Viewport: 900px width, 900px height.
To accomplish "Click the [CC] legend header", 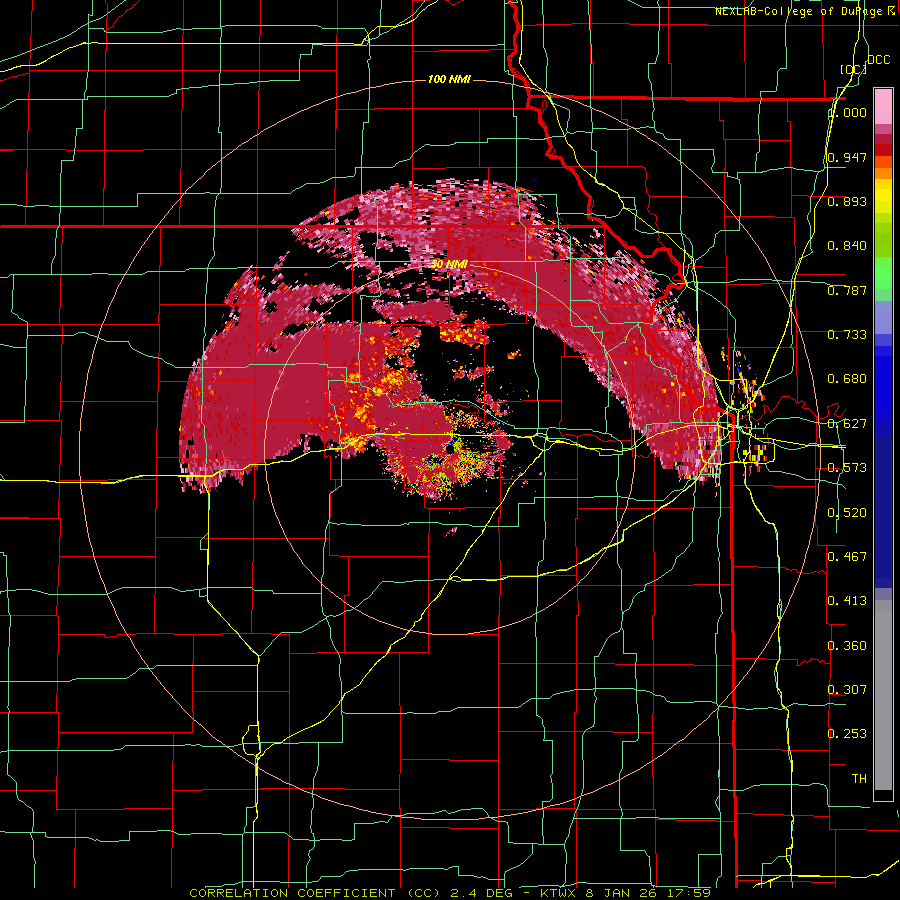I will click(x=853, y=69).
